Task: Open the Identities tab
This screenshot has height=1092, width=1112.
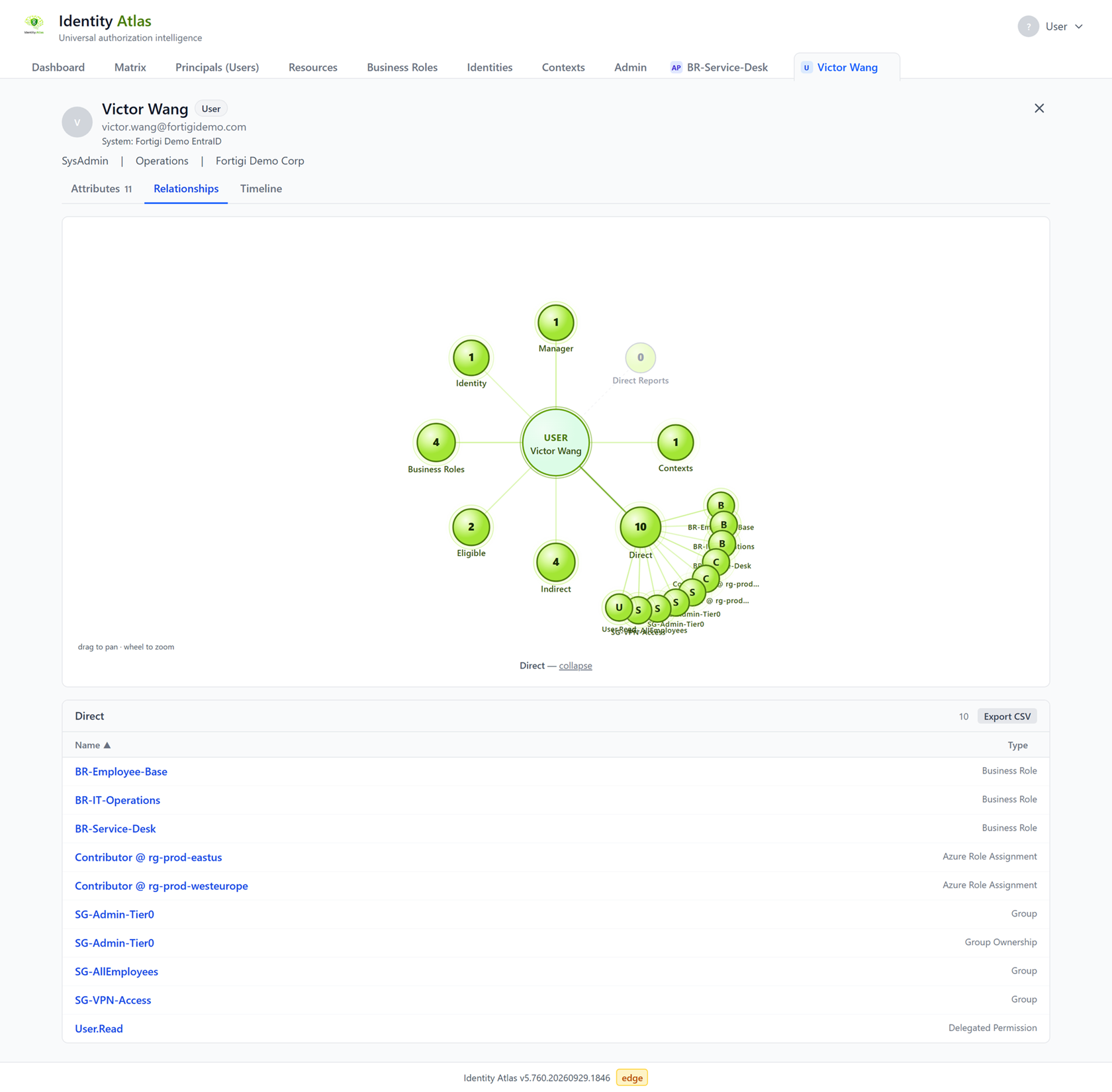Action: (x=489, y=67)
